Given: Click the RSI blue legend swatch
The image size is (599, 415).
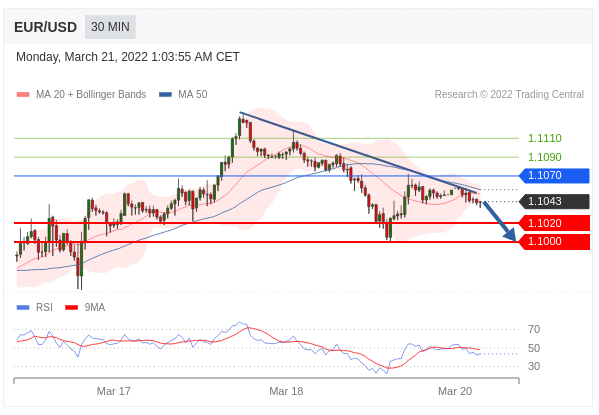Looking at the screenshot, I should 23,308.
